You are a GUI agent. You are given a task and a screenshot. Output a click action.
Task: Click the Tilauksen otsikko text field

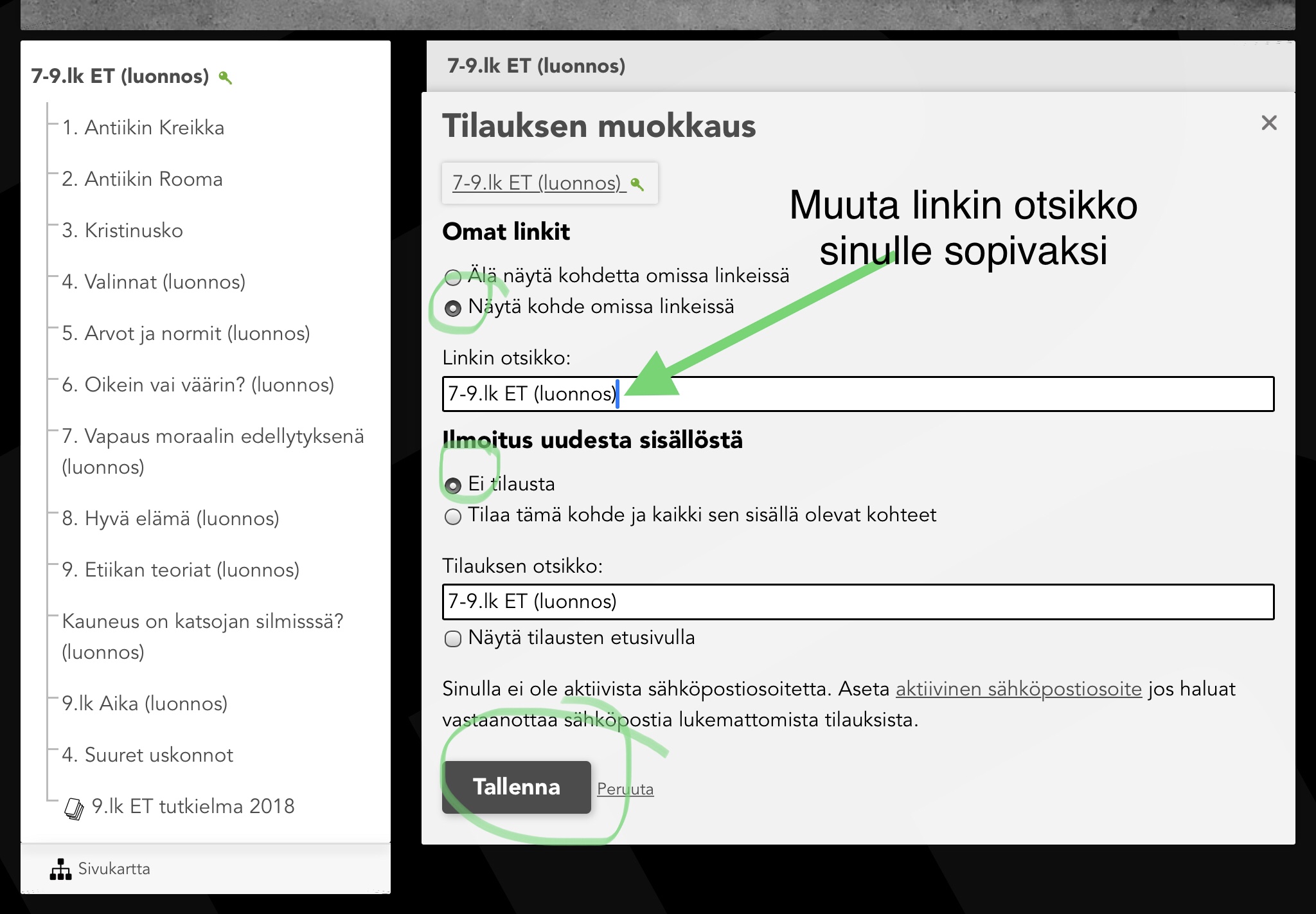pos(858,602)
